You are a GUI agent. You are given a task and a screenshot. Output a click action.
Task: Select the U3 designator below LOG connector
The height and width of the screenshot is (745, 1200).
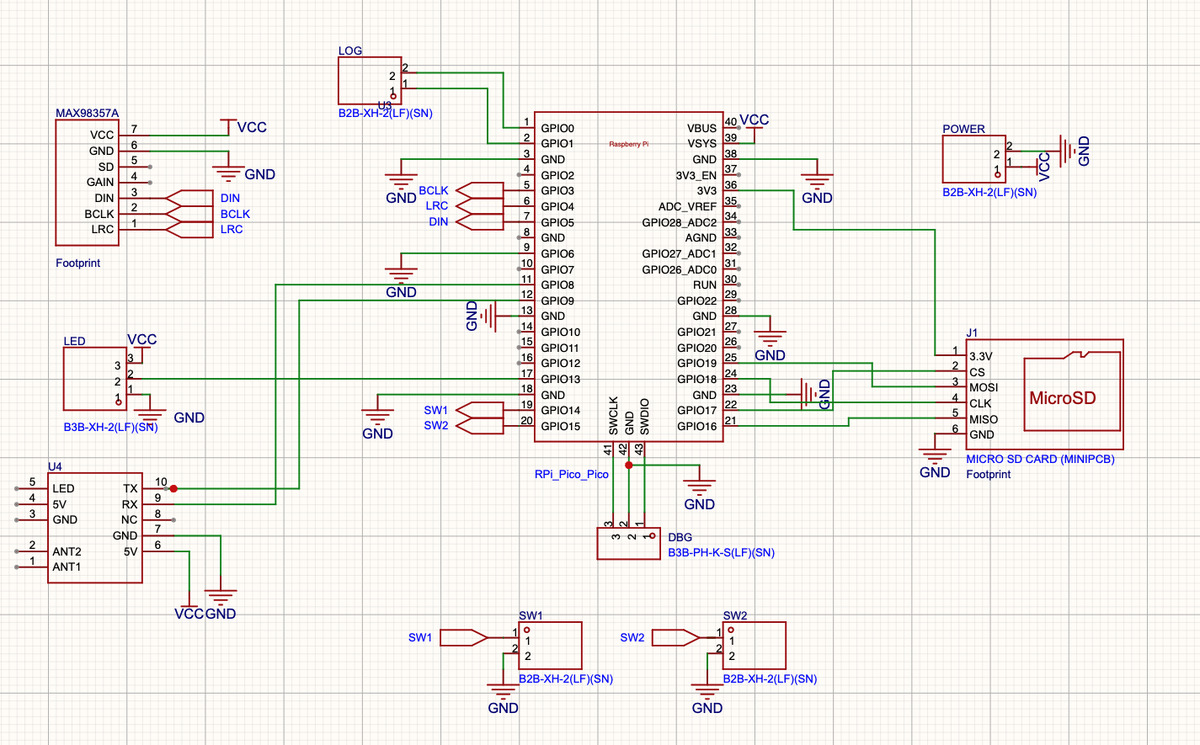coord(385,105)
